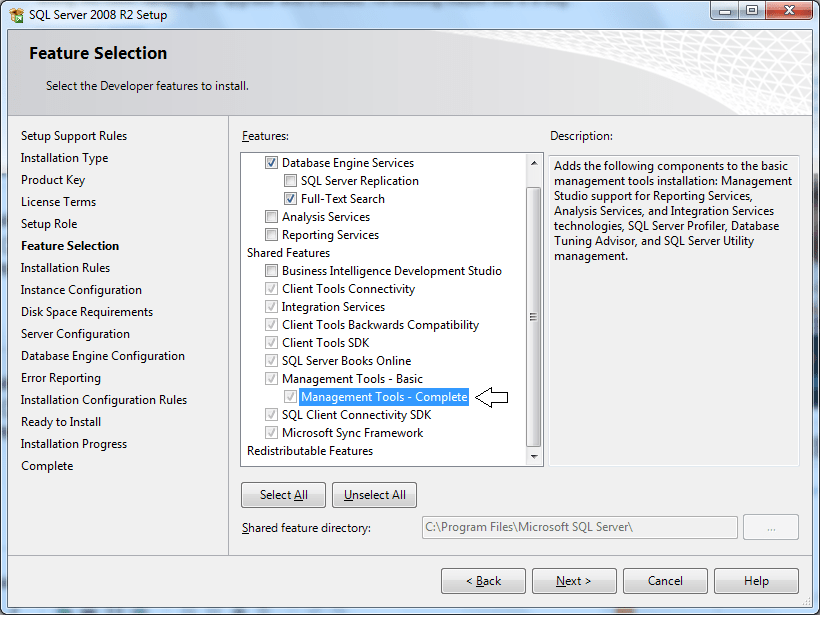The height and width of the screenshot is (617, 821).
Task: Click the Select All button
Action: (283, 495)
